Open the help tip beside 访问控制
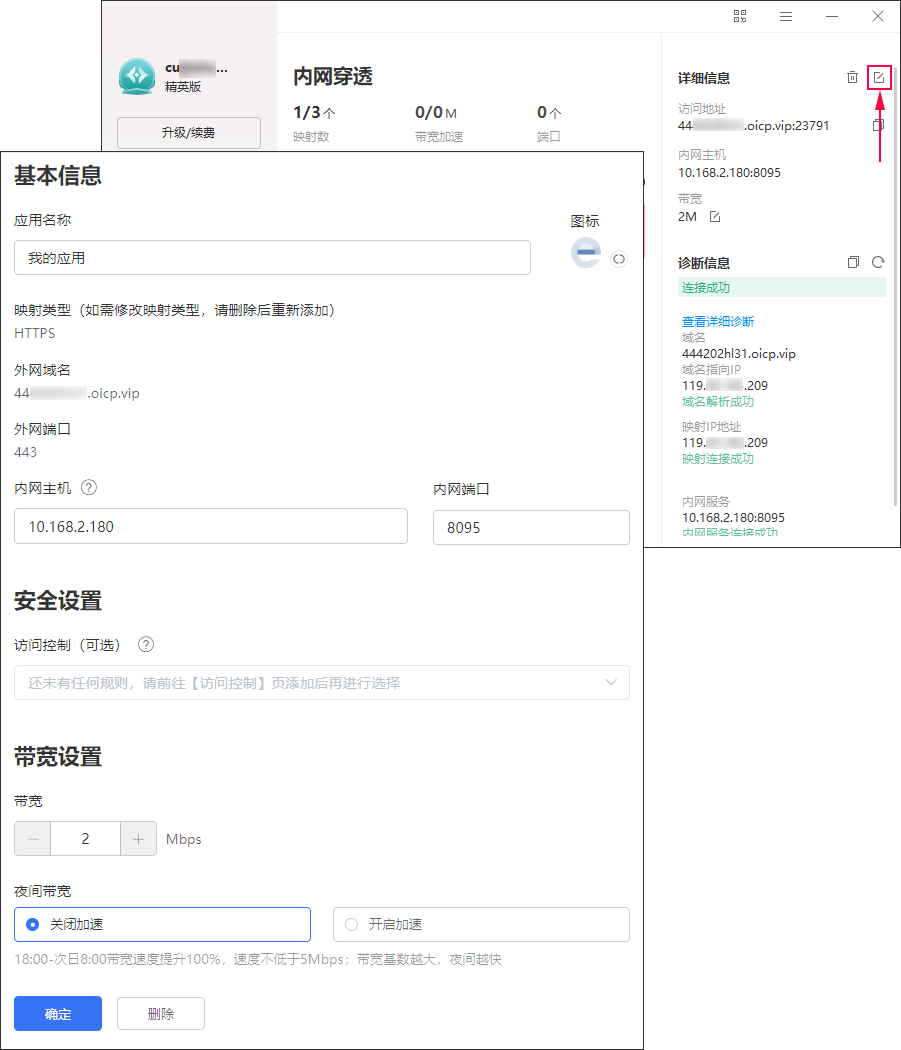The height and width of the screenshot is (1050, 901). 145,645
